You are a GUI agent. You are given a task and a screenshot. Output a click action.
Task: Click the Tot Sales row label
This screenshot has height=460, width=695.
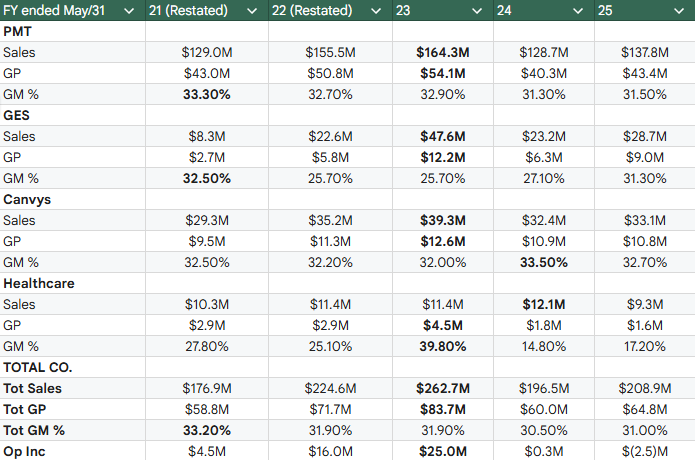point(32,388)
